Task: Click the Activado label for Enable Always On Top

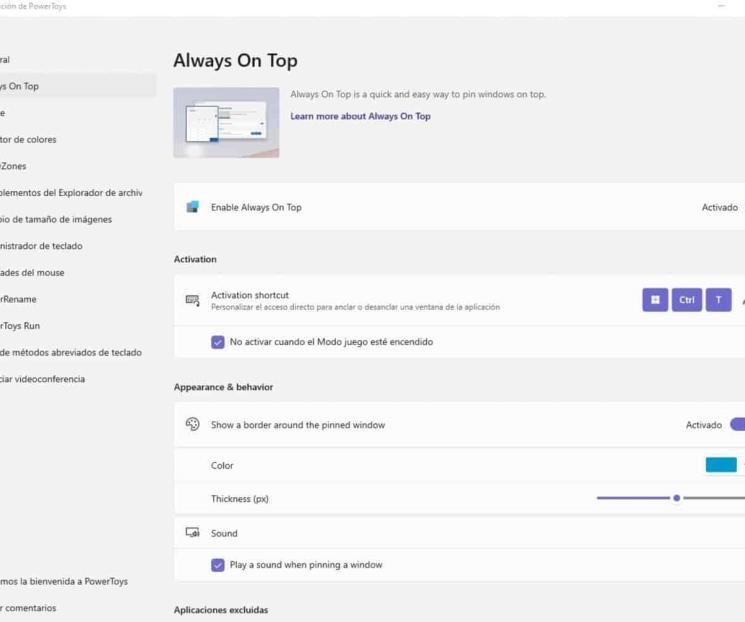Action: pyautogui.click(x=720, y=207)
